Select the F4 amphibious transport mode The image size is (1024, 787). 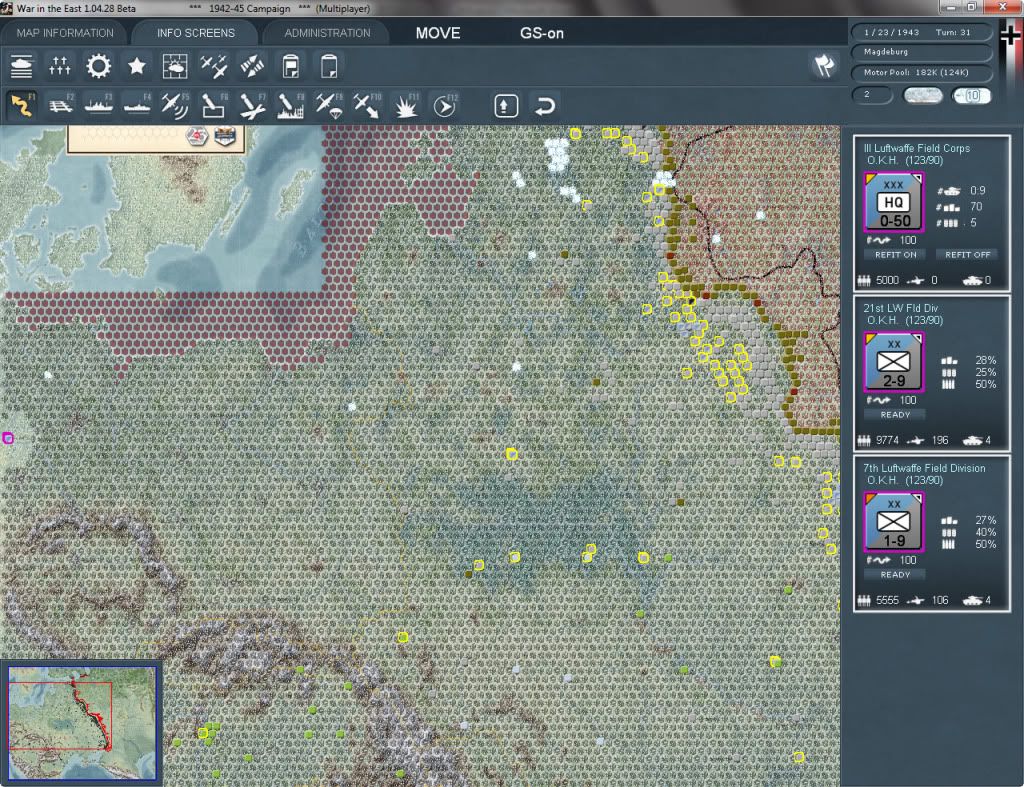click(x=137, y=105)
